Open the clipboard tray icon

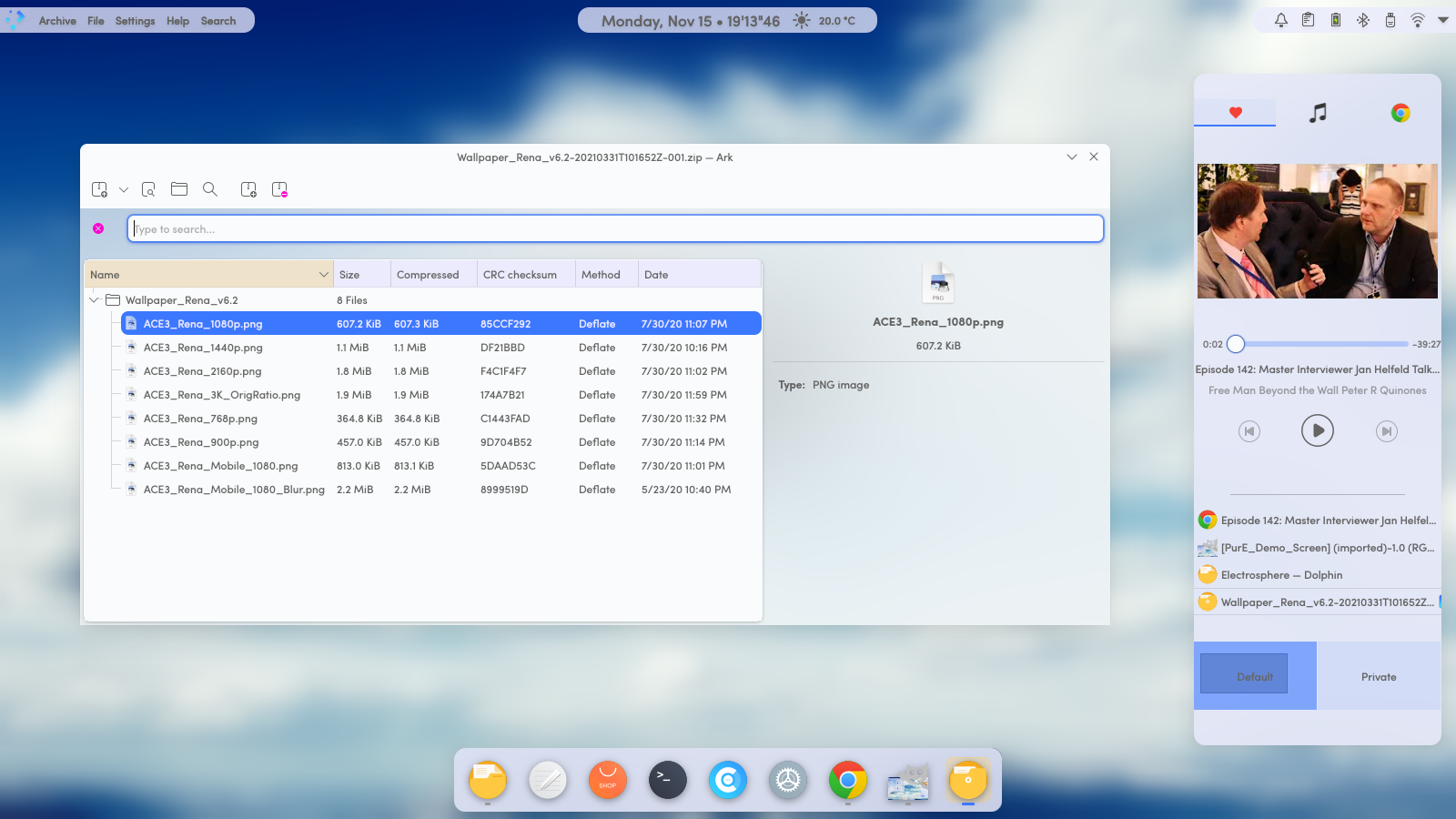[x=1308, y=20]
